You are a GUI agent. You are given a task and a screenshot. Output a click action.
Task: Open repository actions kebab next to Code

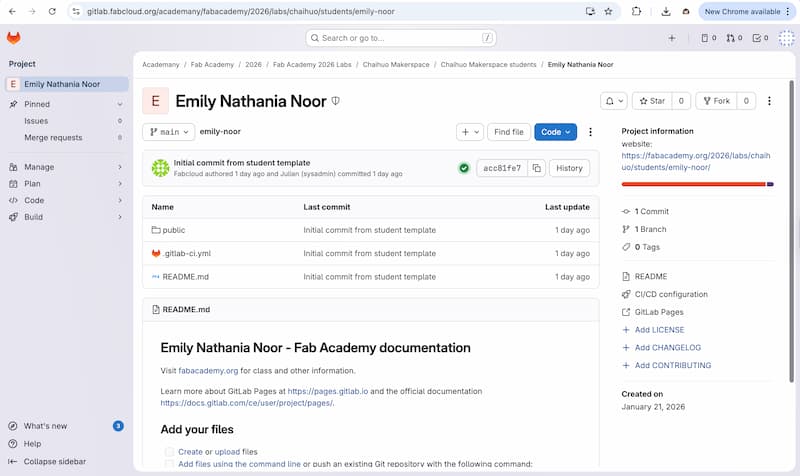[590, 132]
